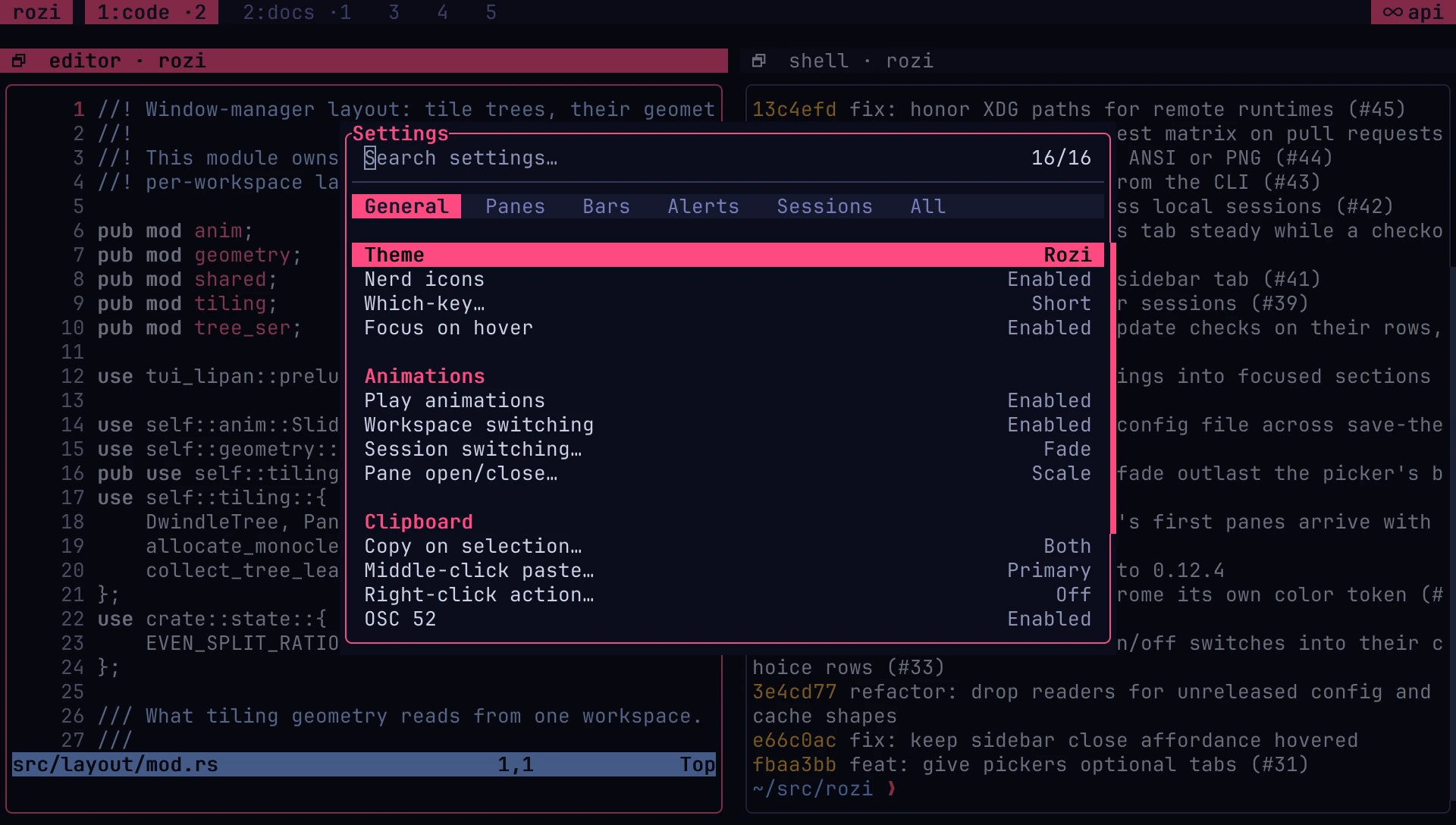The width and height of the screenshot is (1456, 825).
Task: Switch to workspace 5
Action: [x=491, y=12]
